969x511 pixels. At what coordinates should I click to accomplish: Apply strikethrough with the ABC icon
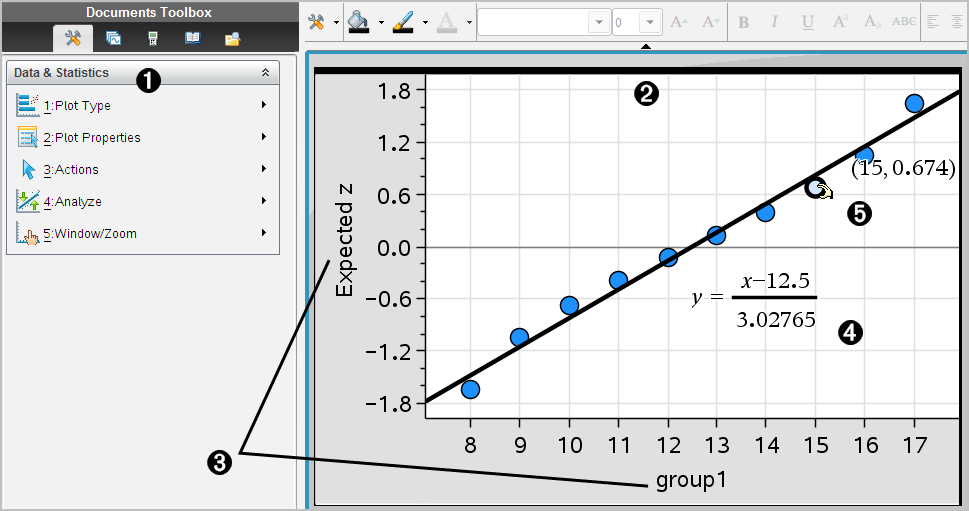(903, 22)
